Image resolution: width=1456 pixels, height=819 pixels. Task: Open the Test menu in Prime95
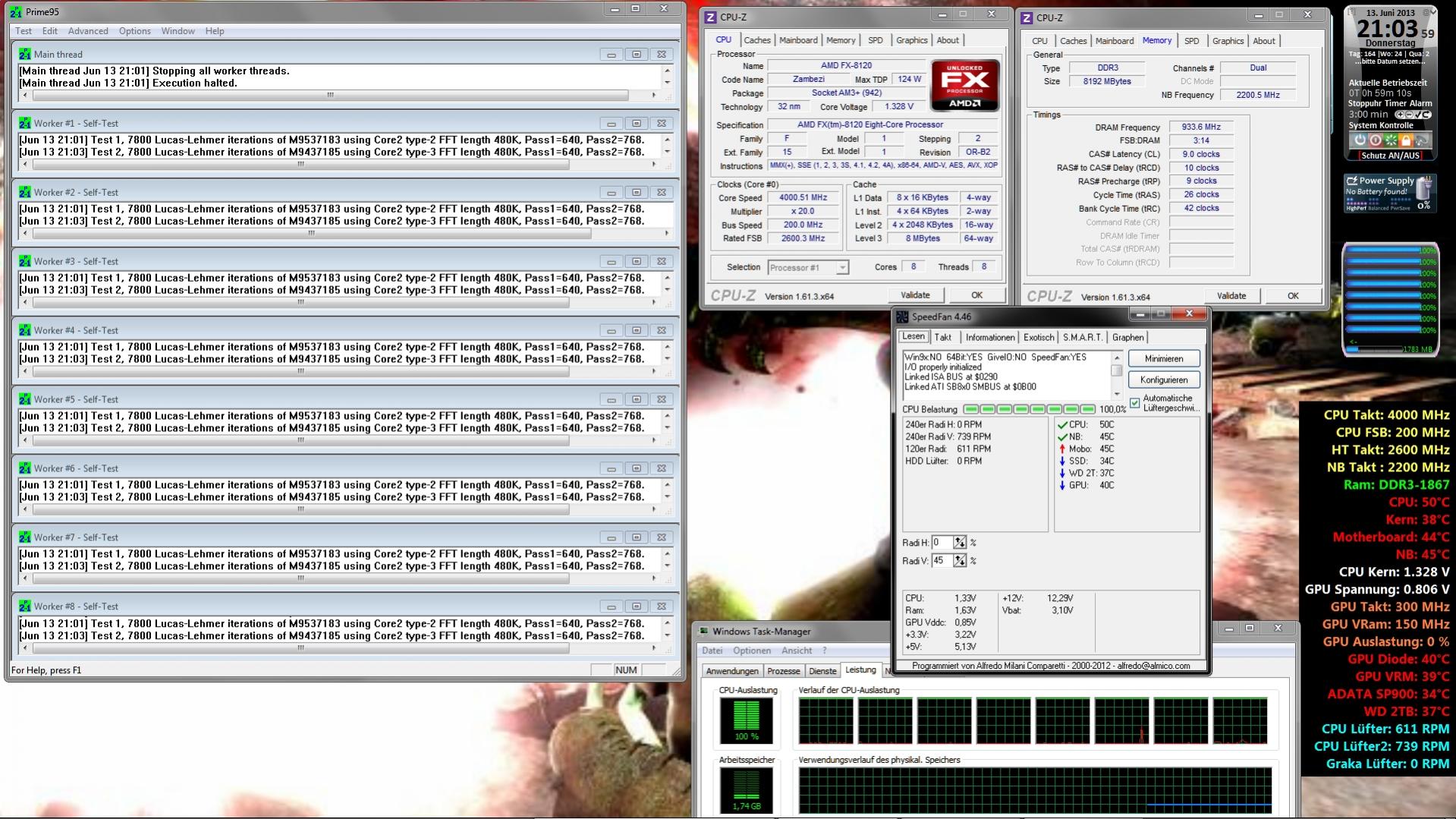[24, 31]
